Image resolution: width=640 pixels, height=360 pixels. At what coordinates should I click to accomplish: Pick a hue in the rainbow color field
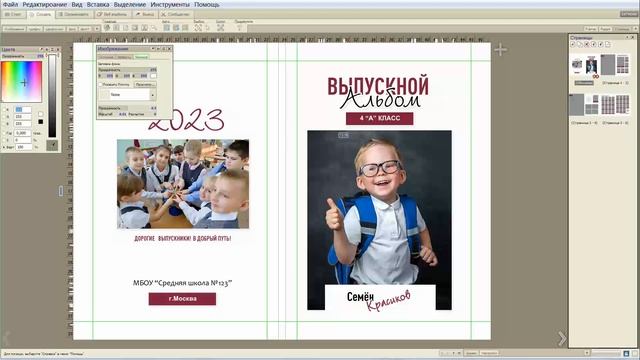pyautogui.click(x=22, y=82)
